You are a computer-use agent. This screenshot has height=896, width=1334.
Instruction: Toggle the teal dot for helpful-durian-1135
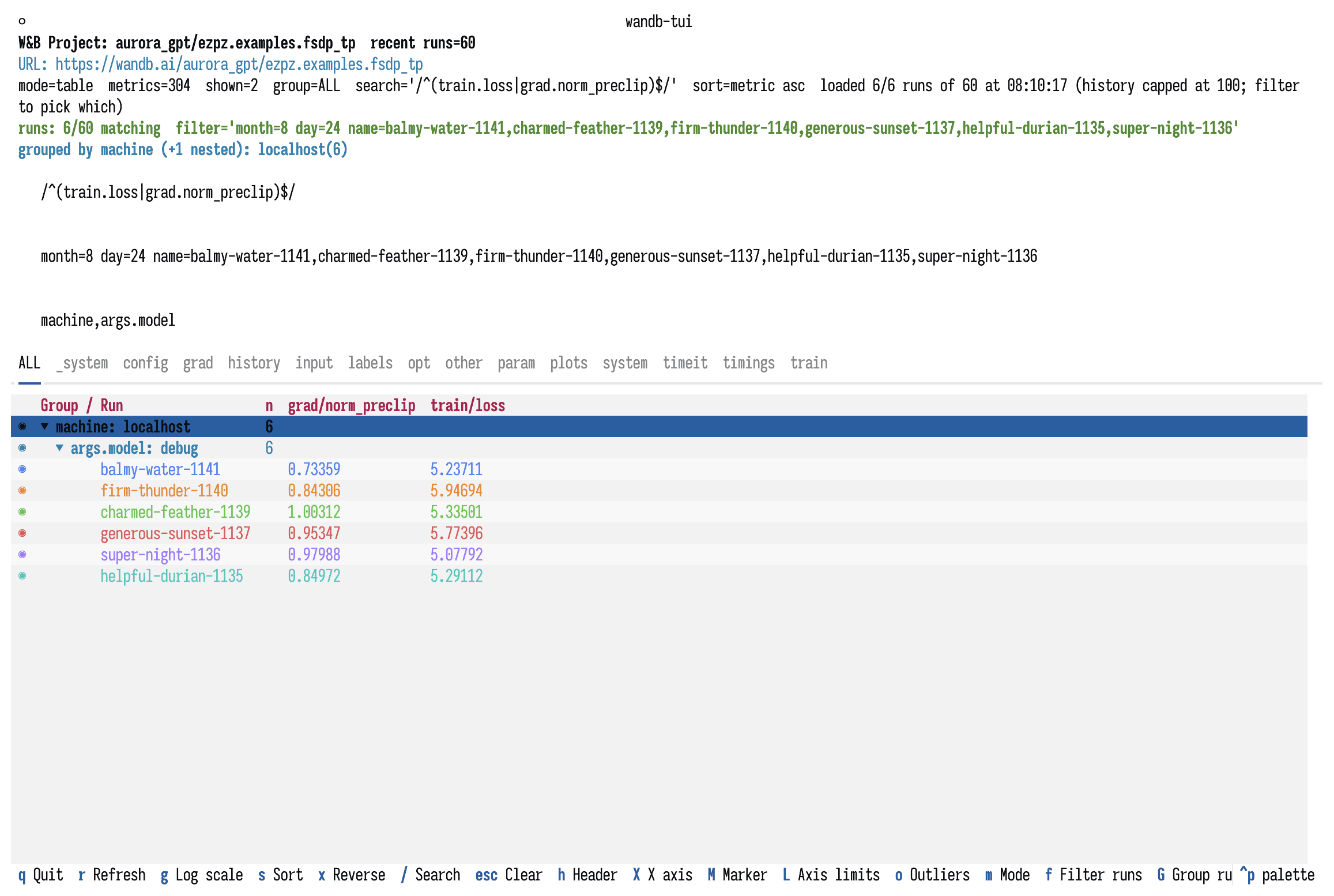point(22,576)
